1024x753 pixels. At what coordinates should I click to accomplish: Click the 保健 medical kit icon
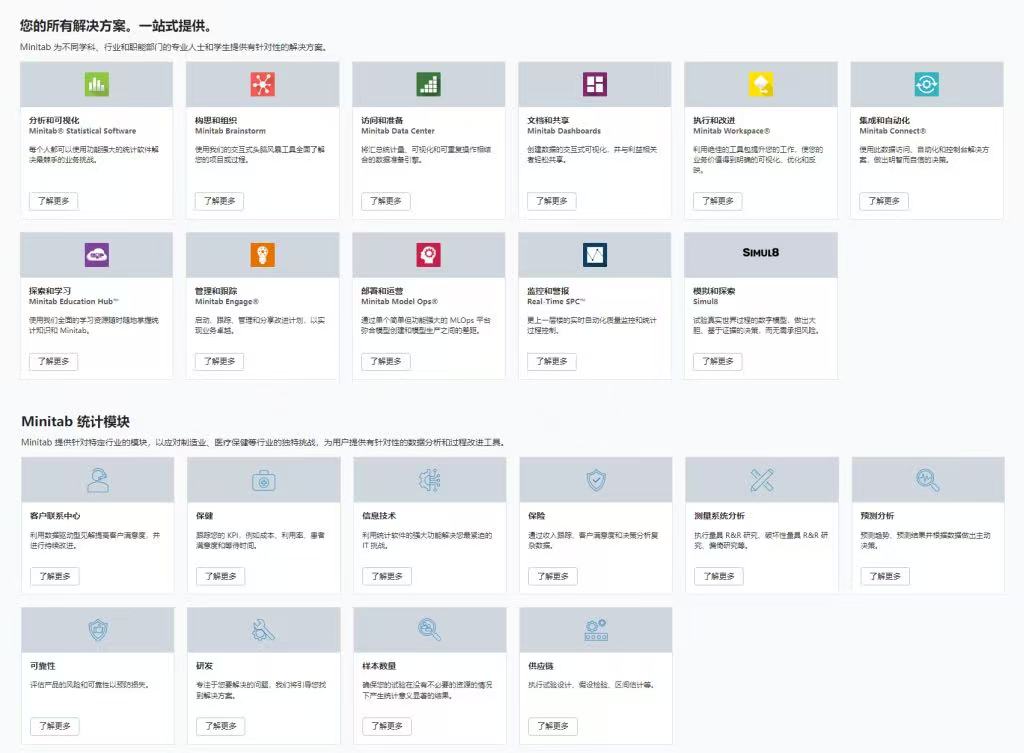point(263,481)
